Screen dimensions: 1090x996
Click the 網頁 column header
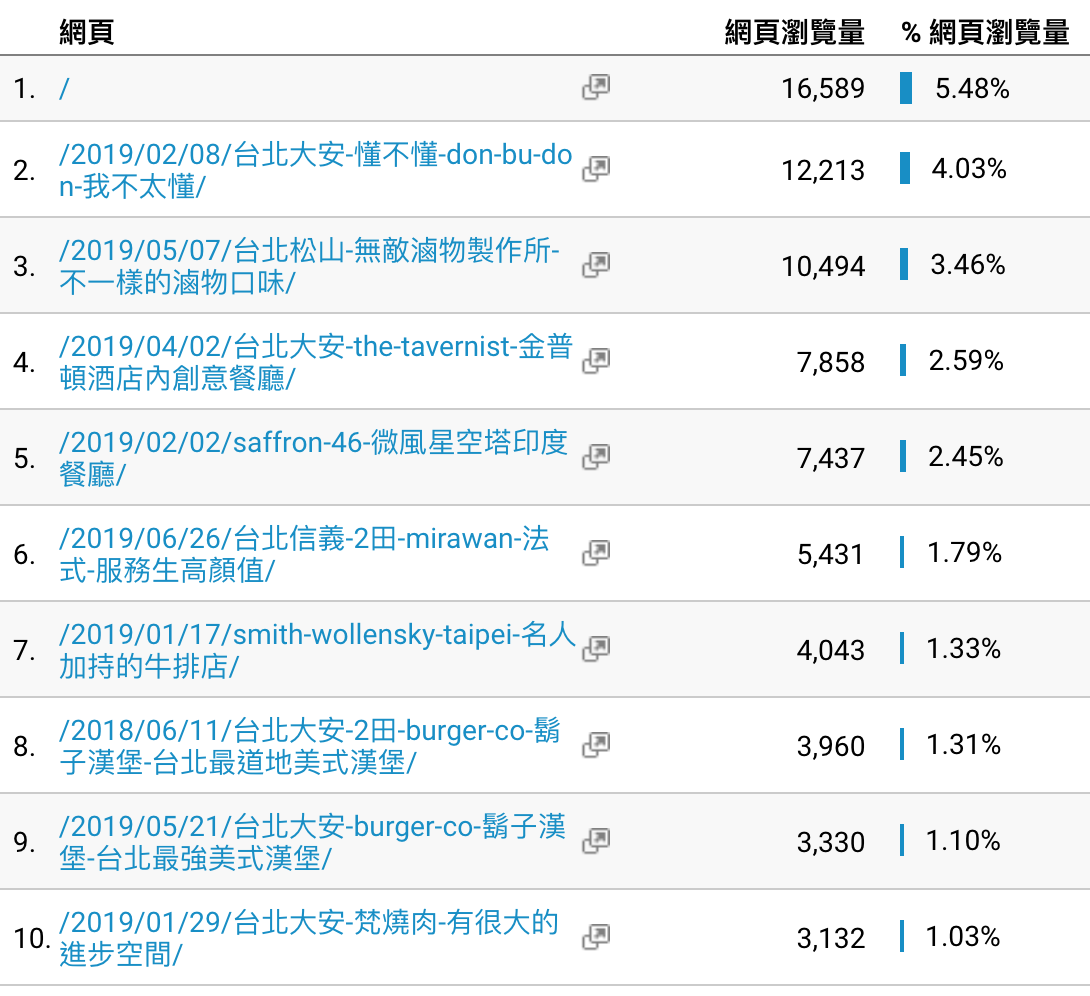point(87,33)
